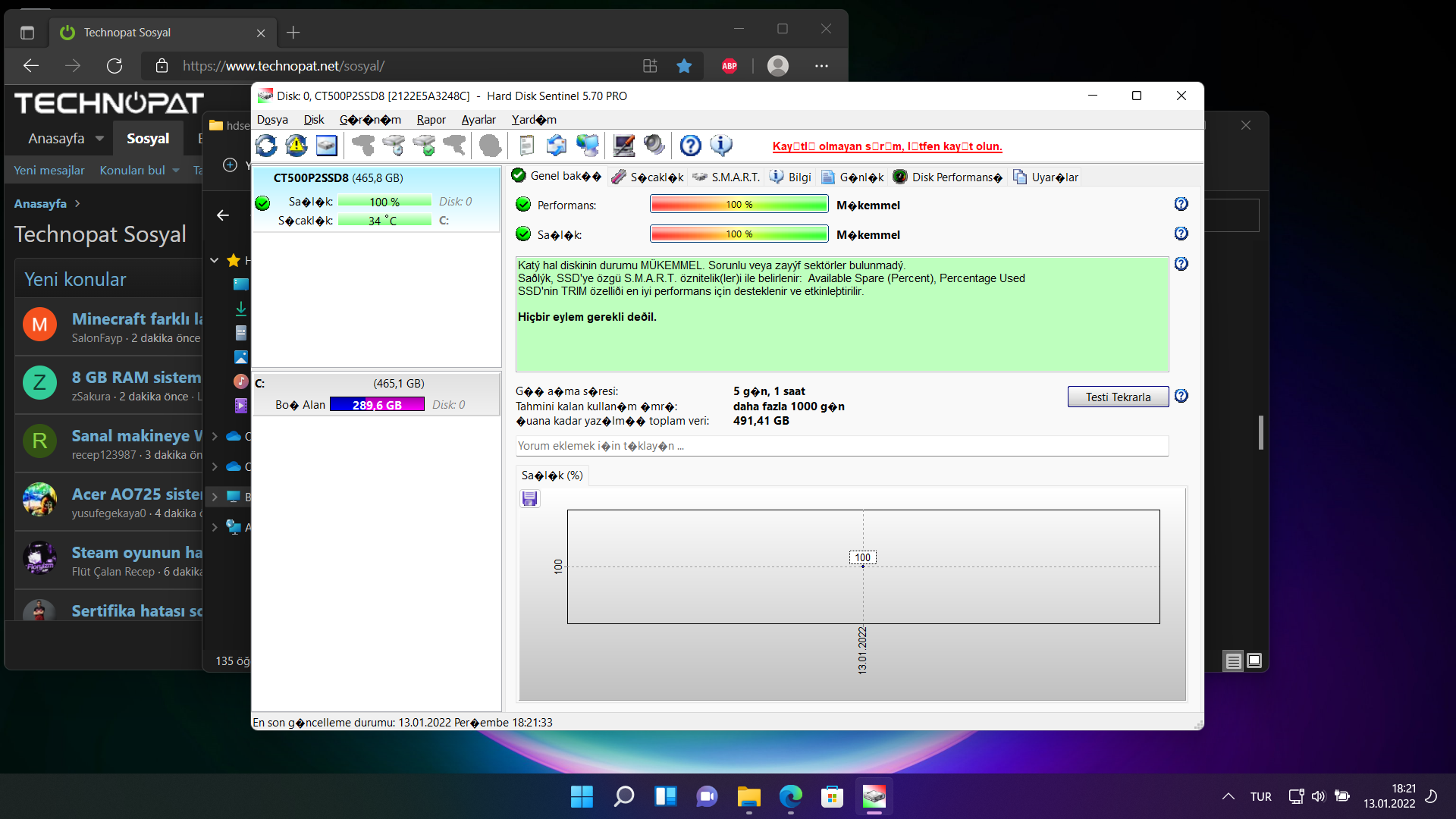Click the send test e-mail toolbar icon

[557, 145]
